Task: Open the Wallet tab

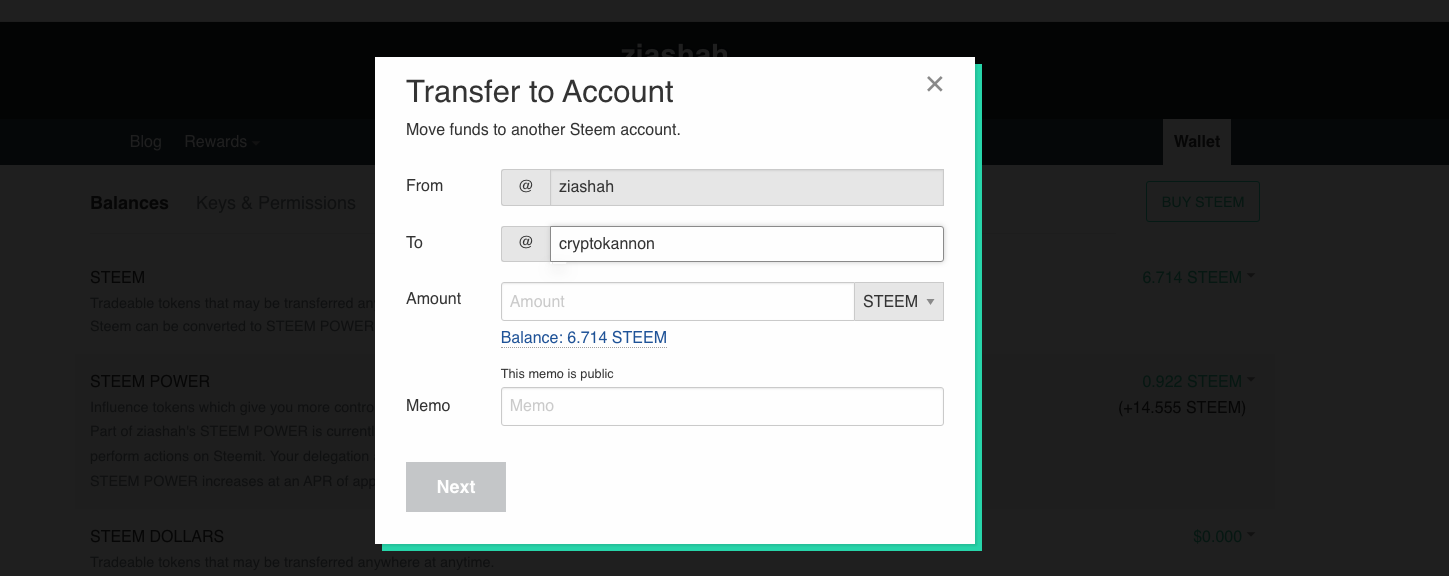Action: [1196, 142]
